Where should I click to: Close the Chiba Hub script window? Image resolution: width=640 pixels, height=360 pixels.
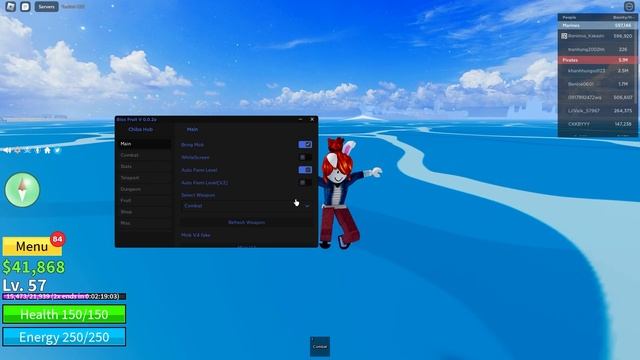312,119
